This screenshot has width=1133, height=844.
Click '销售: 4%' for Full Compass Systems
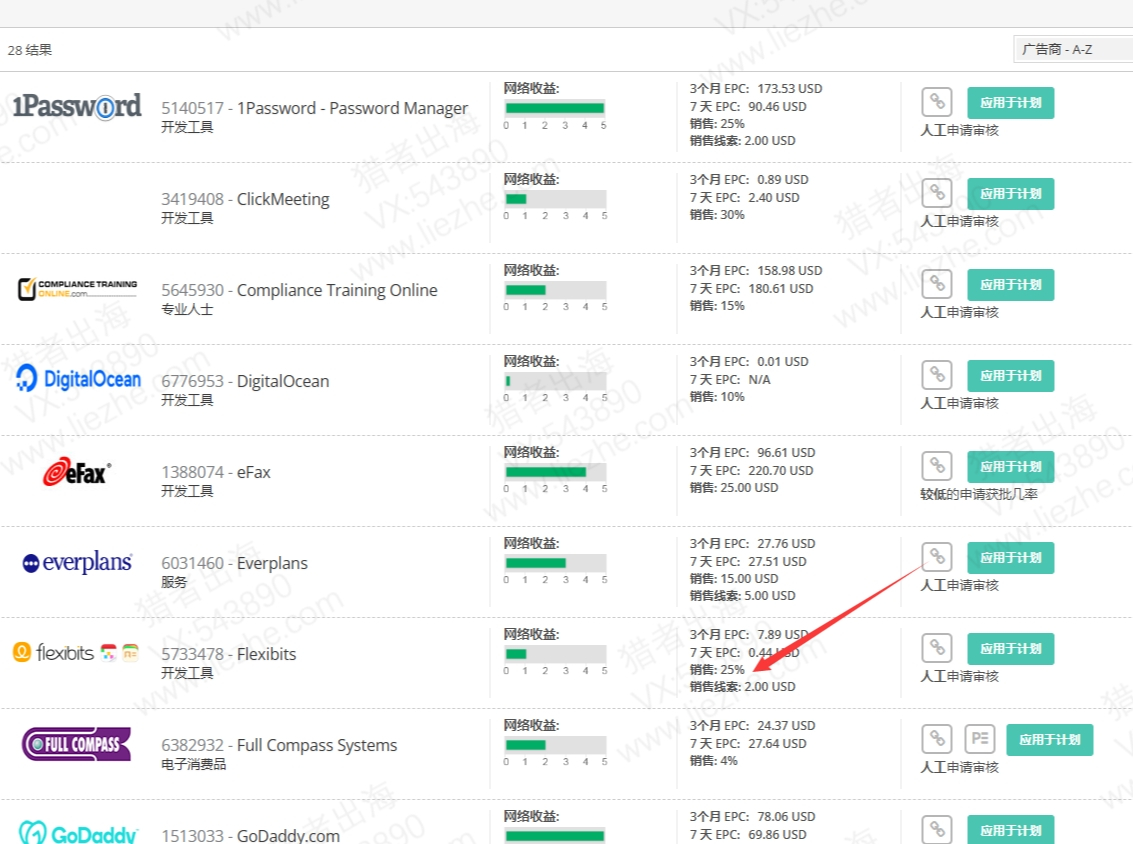(713, 761)
